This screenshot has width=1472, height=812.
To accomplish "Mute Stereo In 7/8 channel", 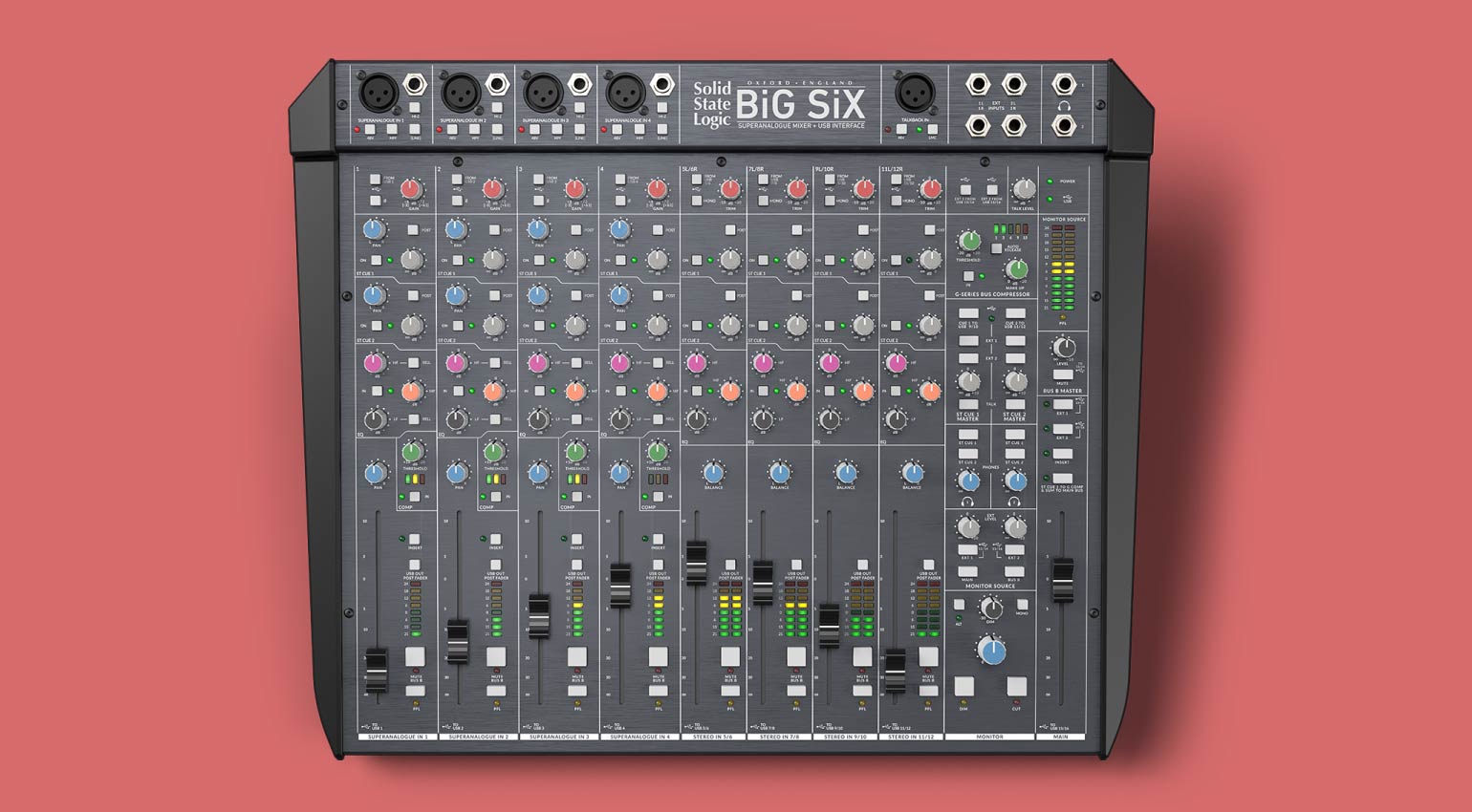I will coord(796,656).
